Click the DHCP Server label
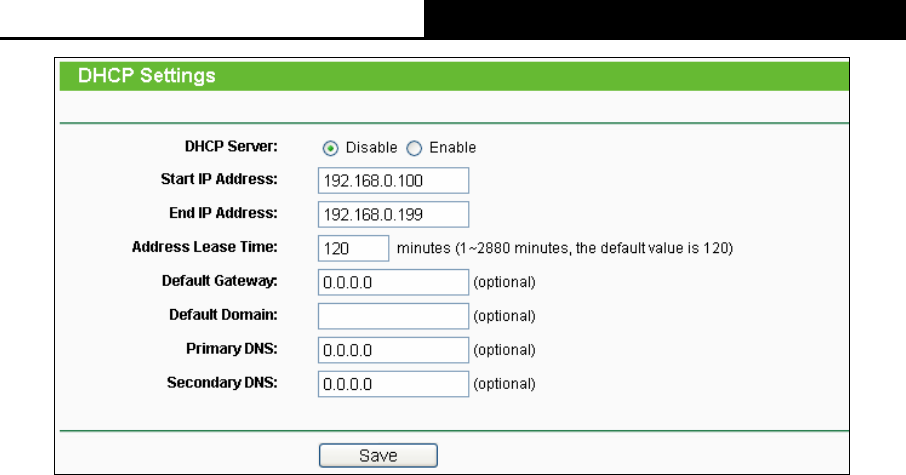 231,147
